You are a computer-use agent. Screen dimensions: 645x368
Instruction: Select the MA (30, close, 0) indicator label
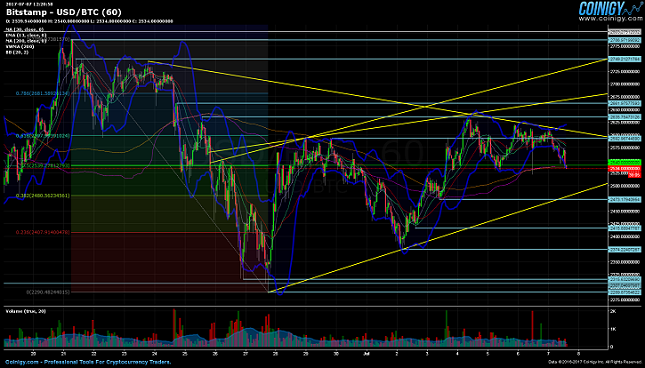coord(24,30)
